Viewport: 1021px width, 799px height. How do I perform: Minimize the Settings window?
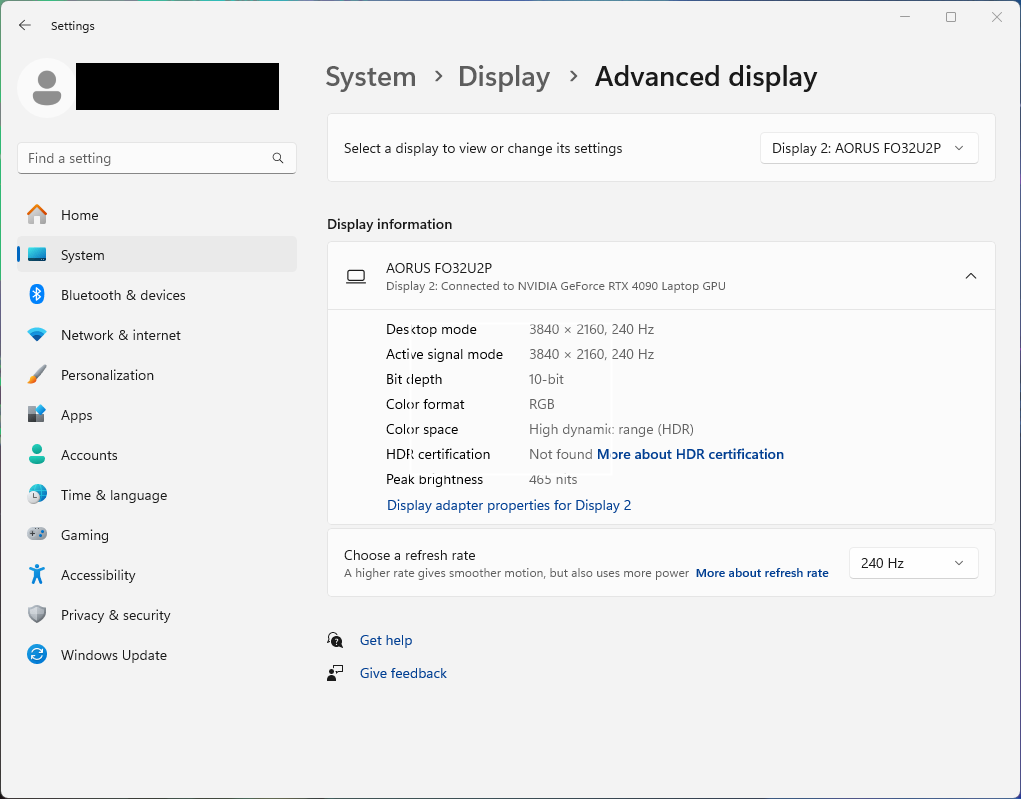tap(904, 17)
